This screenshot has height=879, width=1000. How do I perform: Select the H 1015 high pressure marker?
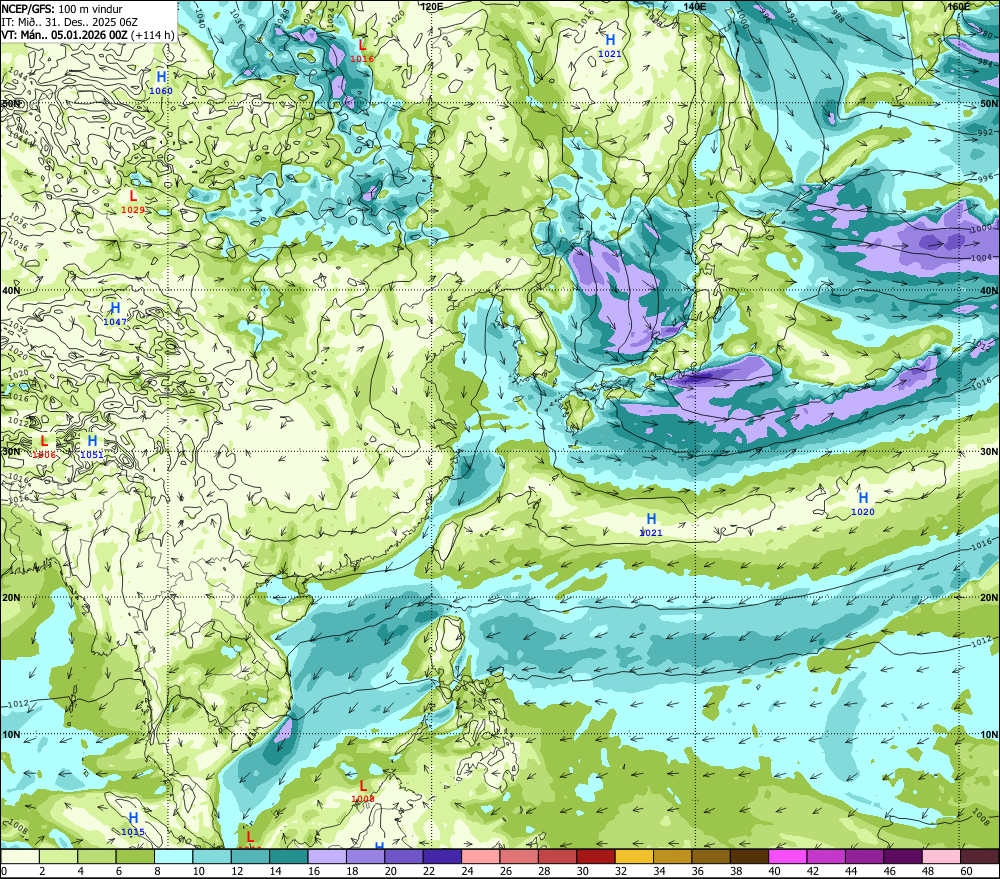tap(133, 824)
